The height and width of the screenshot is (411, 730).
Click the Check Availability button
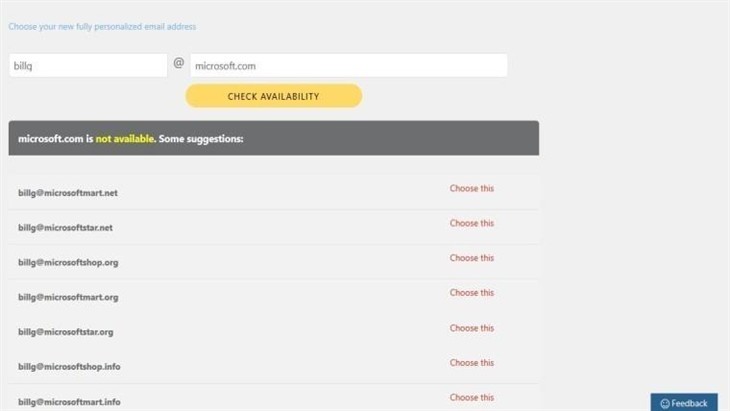pyautogui.click(x=274, y=96)
